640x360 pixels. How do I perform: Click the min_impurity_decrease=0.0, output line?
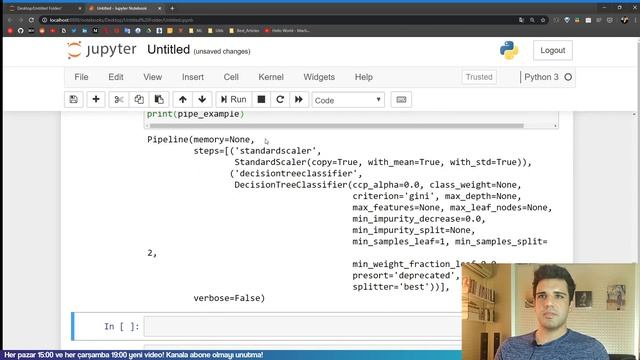pyautogui.click(x=419, y=219)
